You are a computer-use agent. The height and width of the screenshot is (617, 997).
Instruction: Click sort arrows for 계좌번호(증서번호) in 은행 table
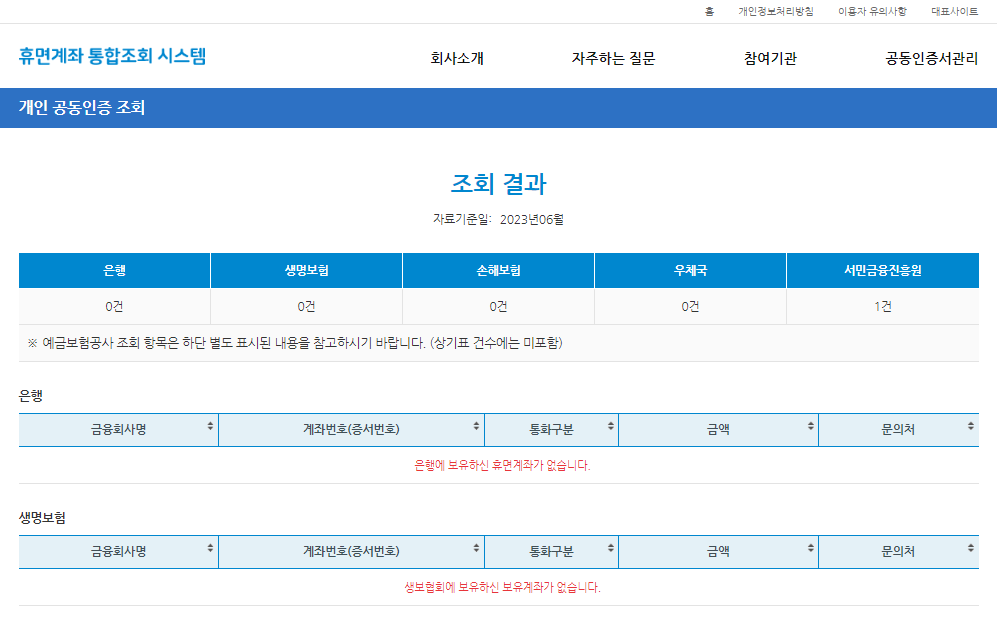pos(476,426)
